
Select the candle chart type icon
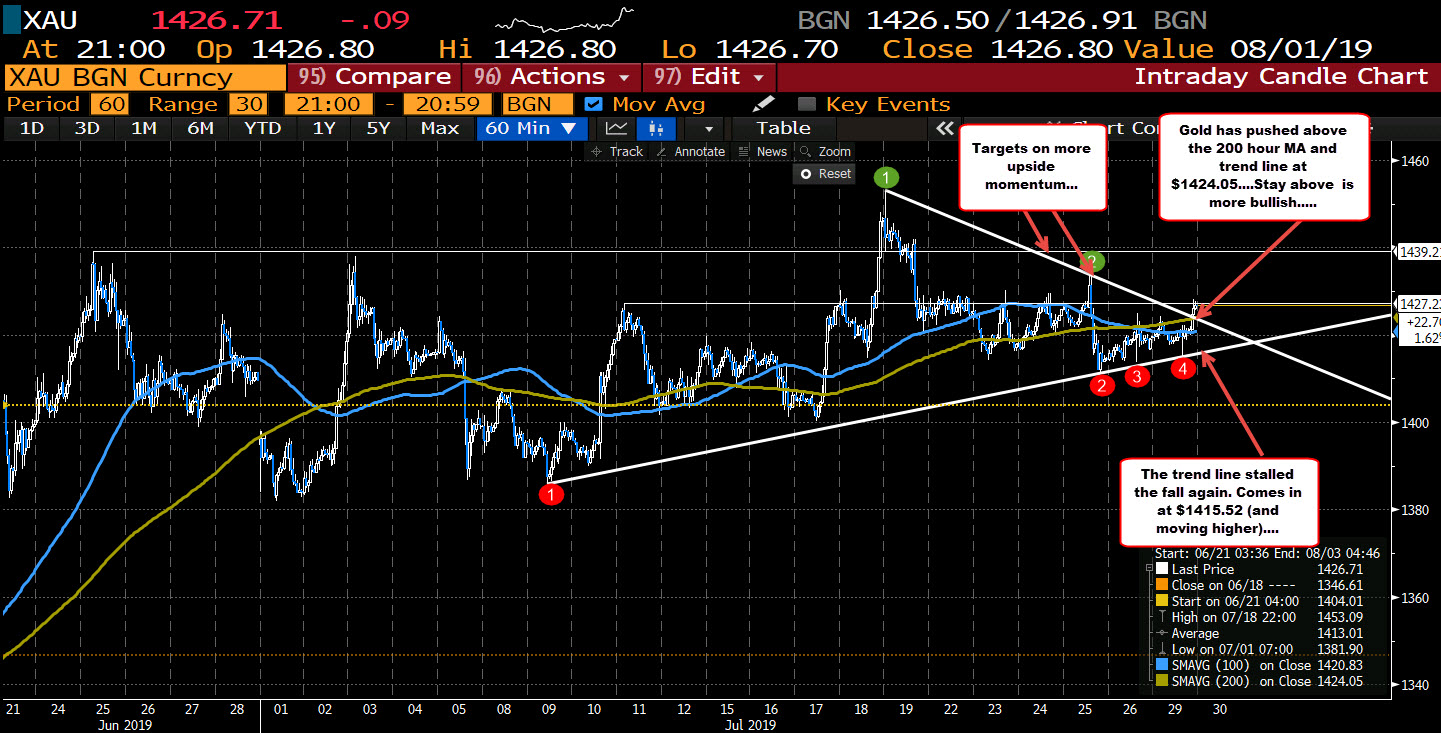[x=656, y=128]
